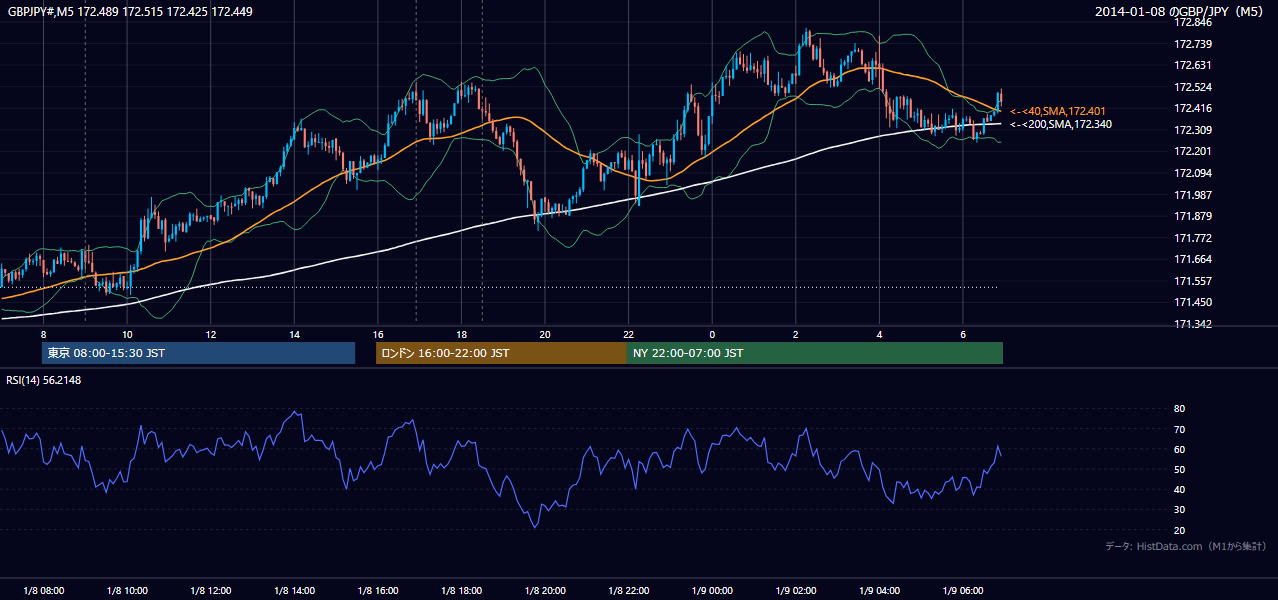Select the NY 22:00-07:00 JST session bar
This screenshot has height=600, width=1278.
coord(815,353)
